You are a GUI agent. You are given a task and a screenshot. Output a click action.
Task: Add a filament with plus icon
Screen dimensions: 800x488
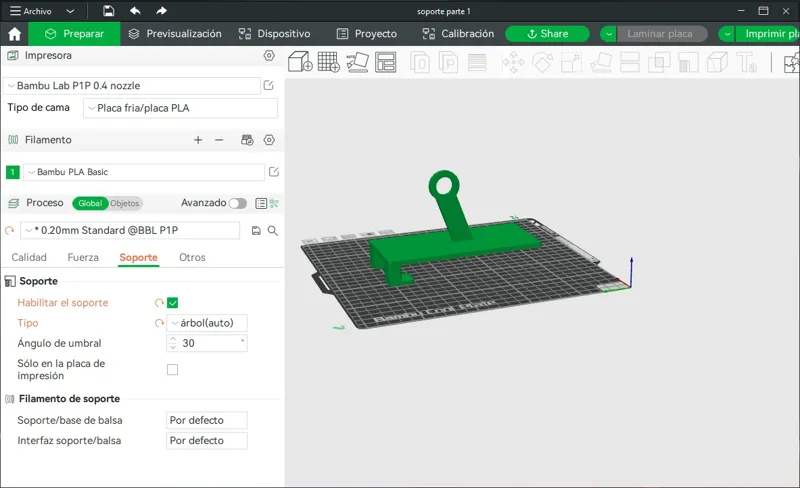198,140
